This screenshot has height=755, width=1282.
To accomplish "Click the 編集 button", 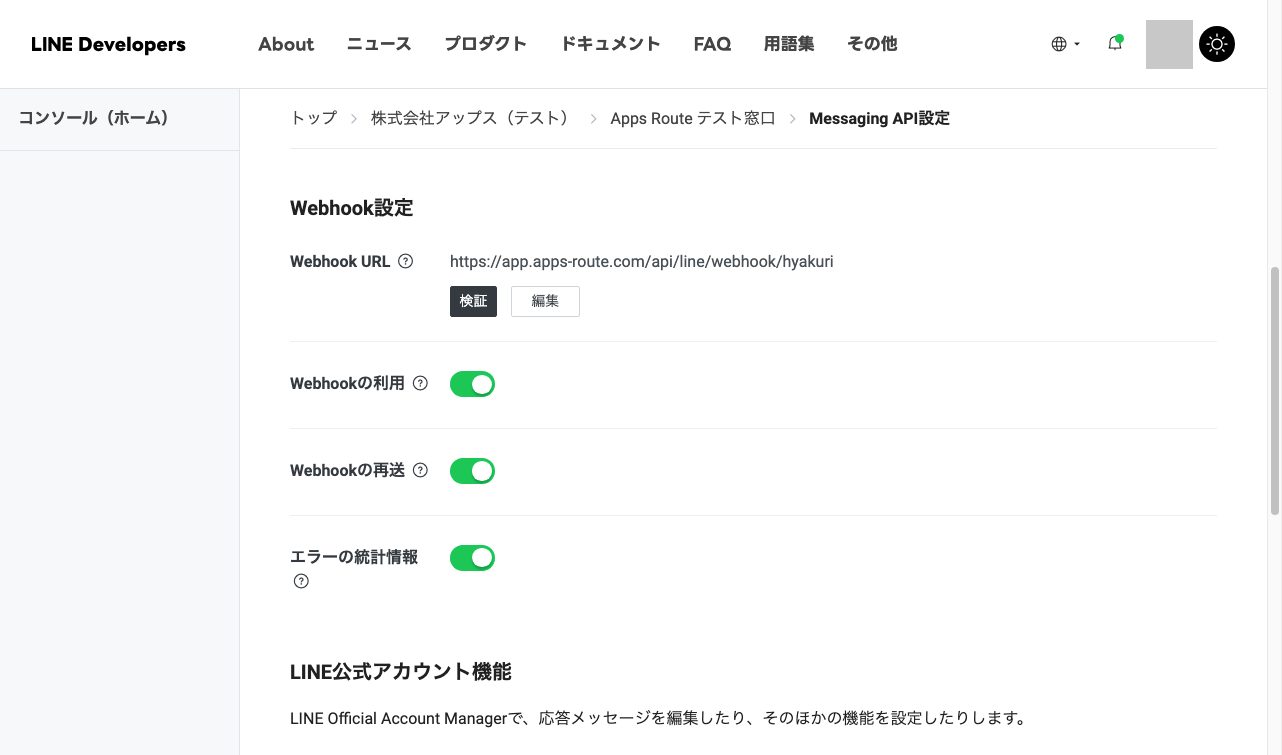I will (x=545, y=301).
